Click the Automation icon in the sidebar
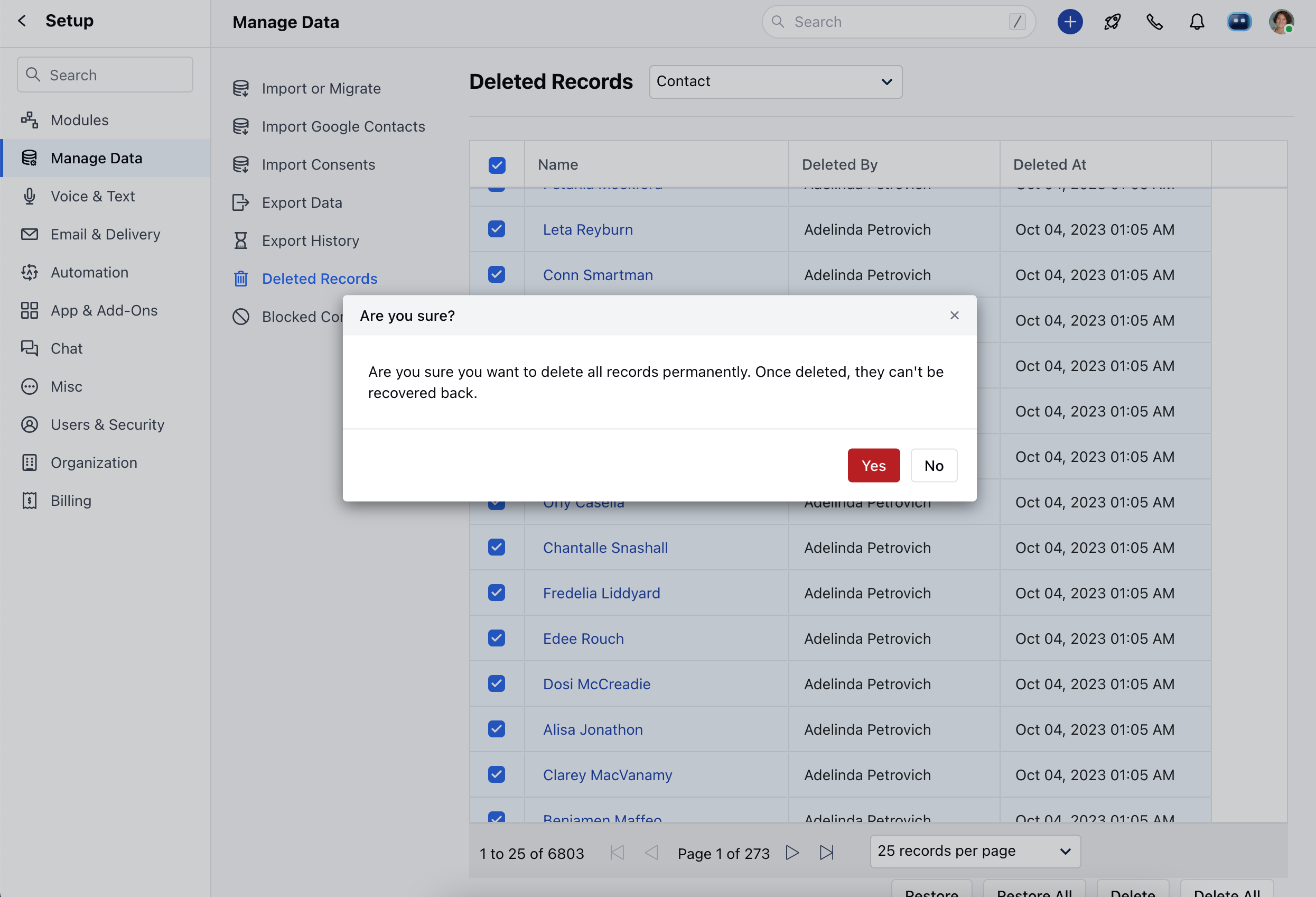 click(30, 272)
